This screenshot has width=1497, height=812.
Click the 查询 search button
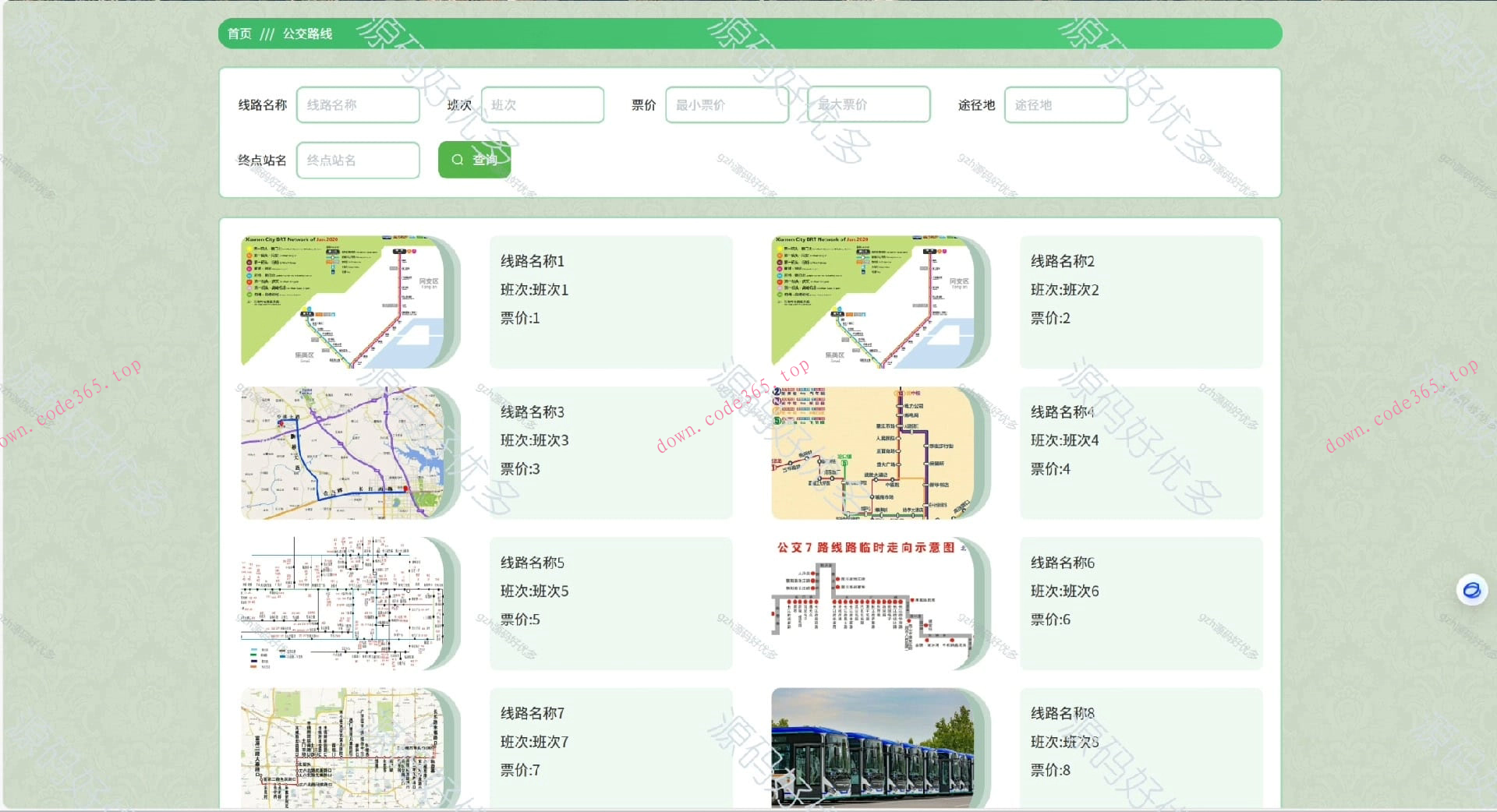click(x=474, y=160)
